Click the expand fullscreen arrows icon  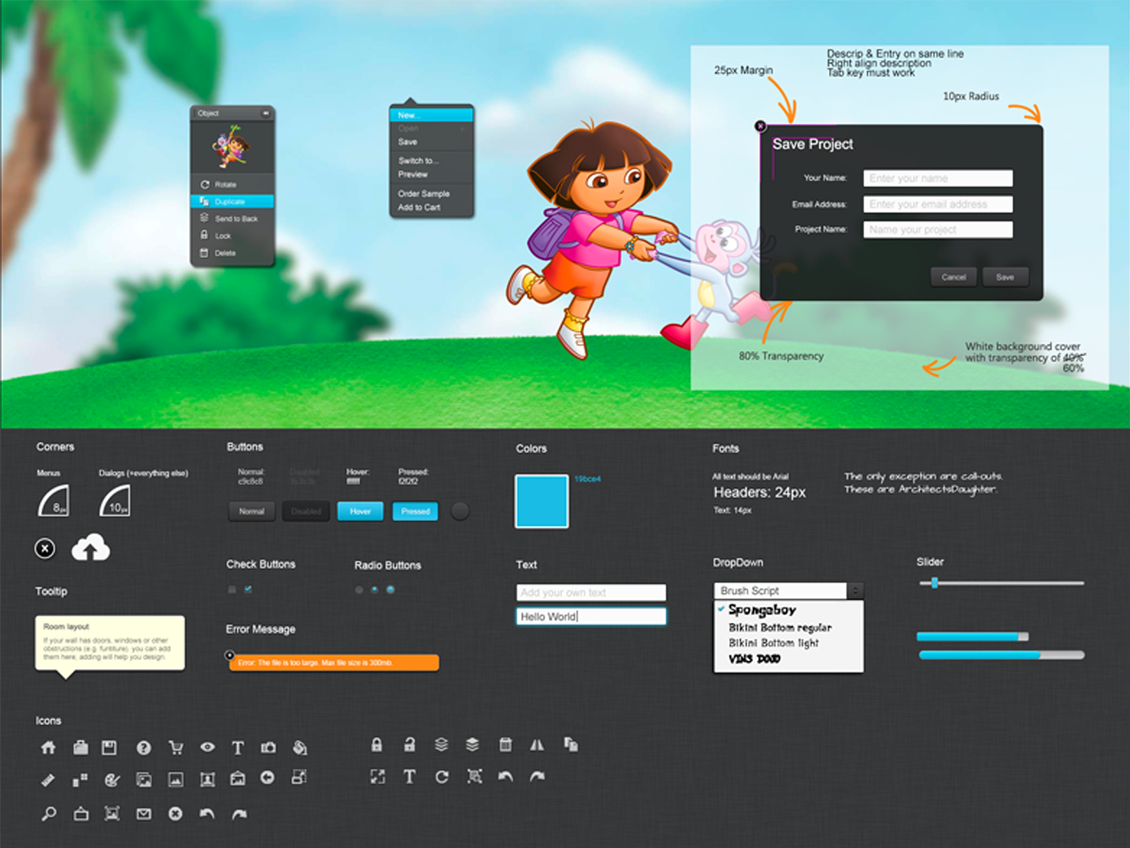pos(377,777)
